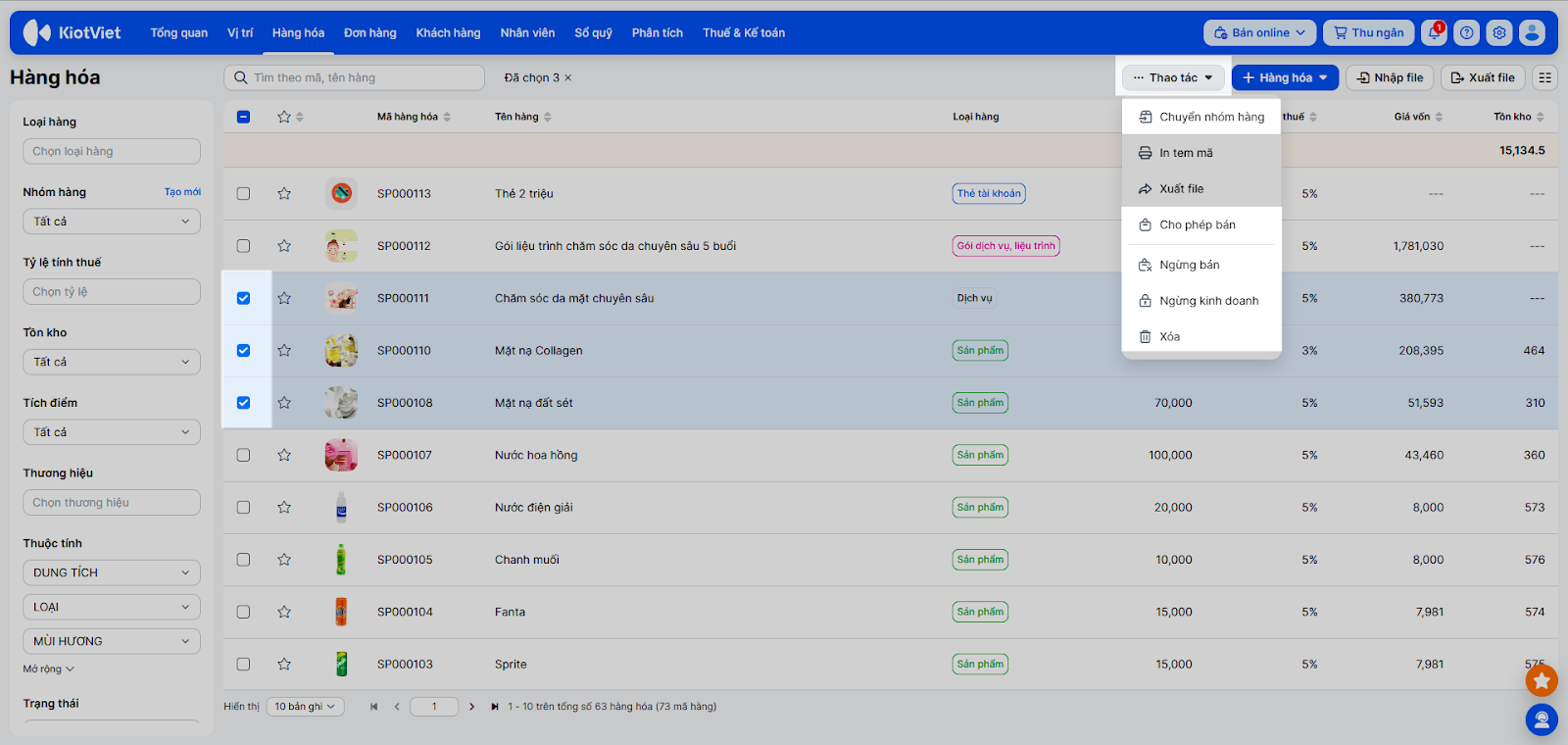Check the box for SP000105
The width and height of the screenshot is (1568, 745).
[244, 560]
